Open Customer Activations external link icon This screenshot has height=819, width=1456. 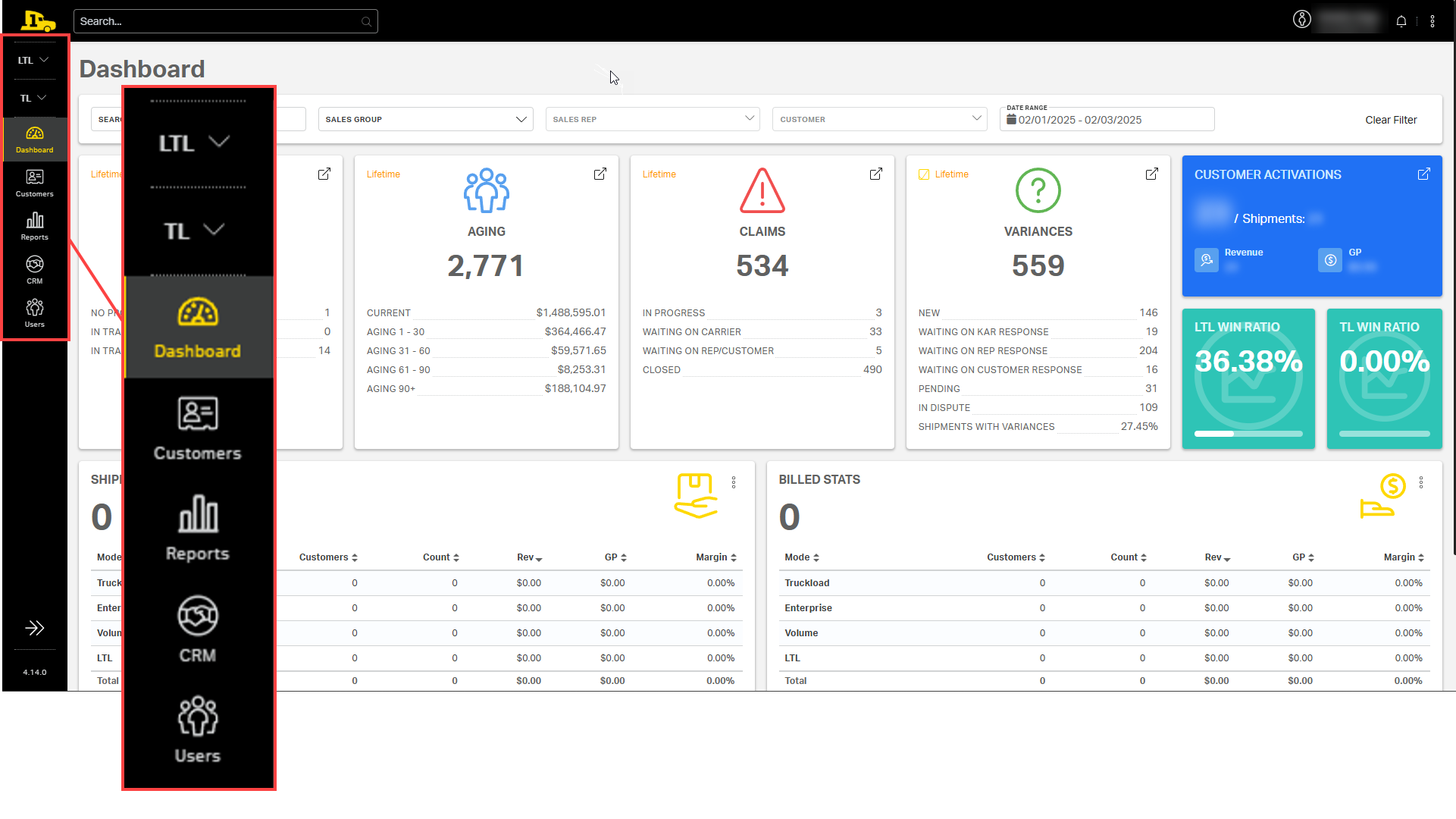click(x=1423, y=174)
